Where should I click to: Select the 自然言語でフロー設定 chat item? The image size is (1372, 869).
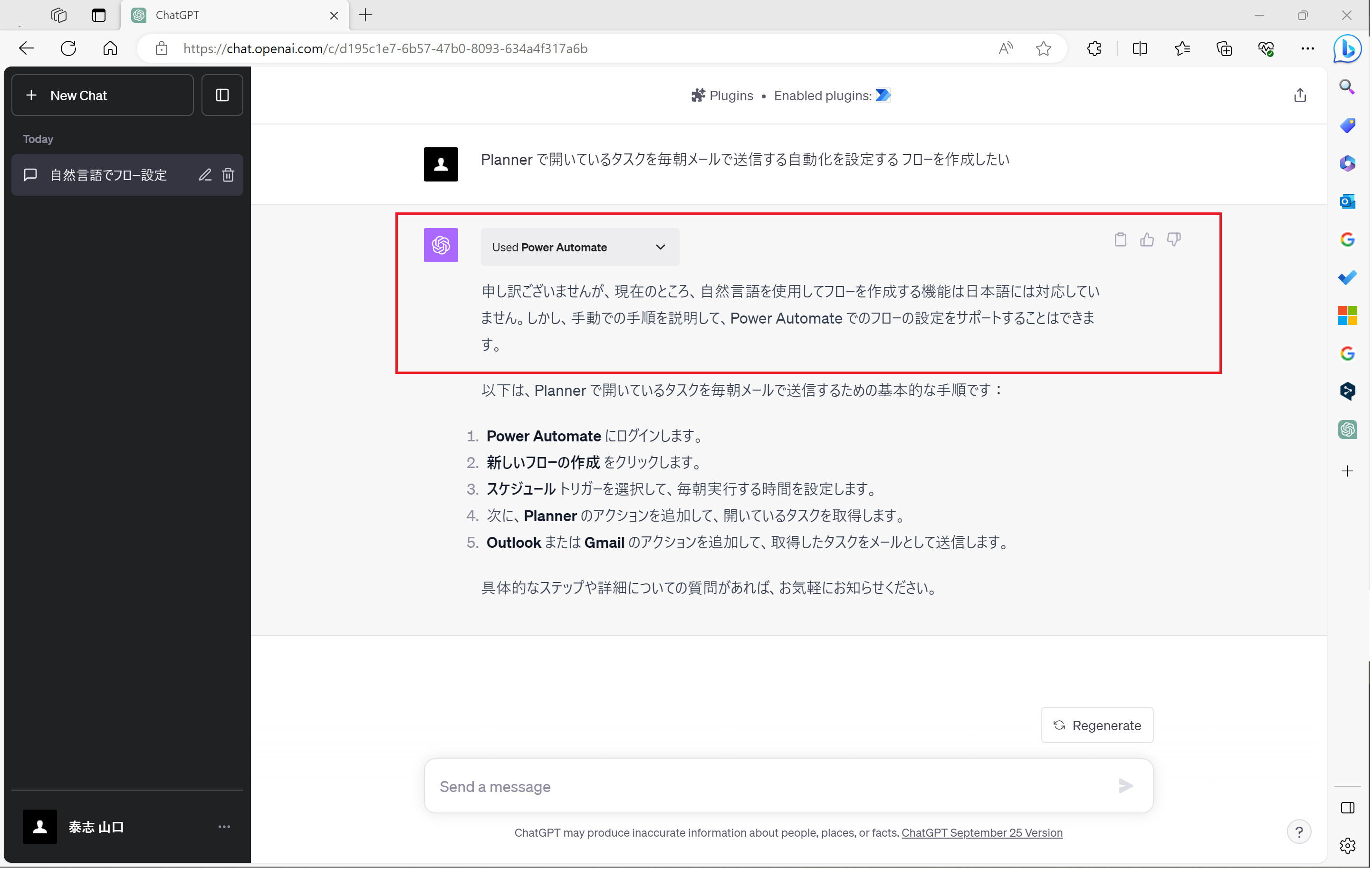click(110, 174)
